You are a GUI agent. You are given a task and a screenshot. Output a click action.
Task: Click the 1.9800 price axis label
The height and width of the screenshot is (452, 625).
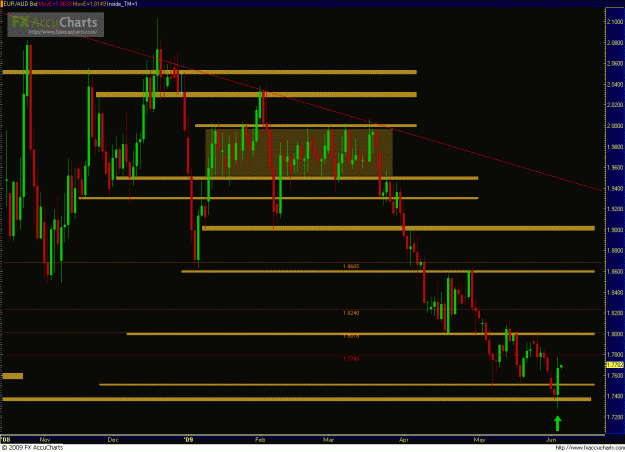(615, 147)
